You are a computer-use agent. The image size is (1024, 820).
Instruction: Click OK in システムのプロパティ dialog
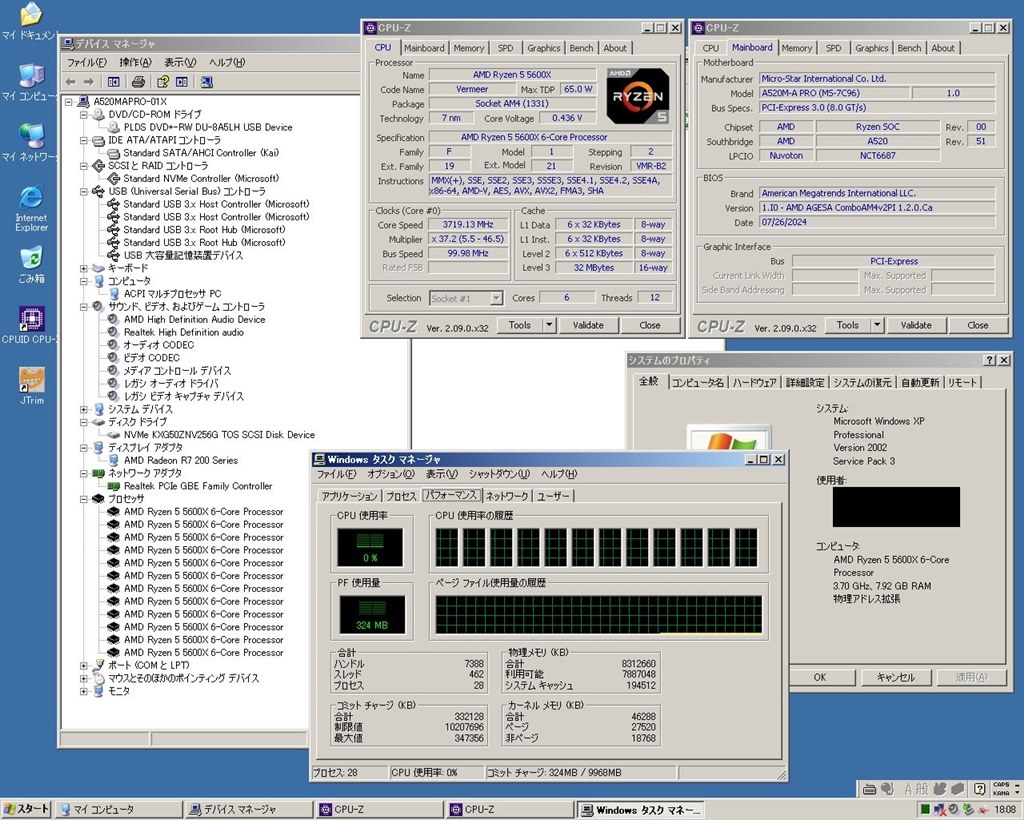(x=820, y=678)
